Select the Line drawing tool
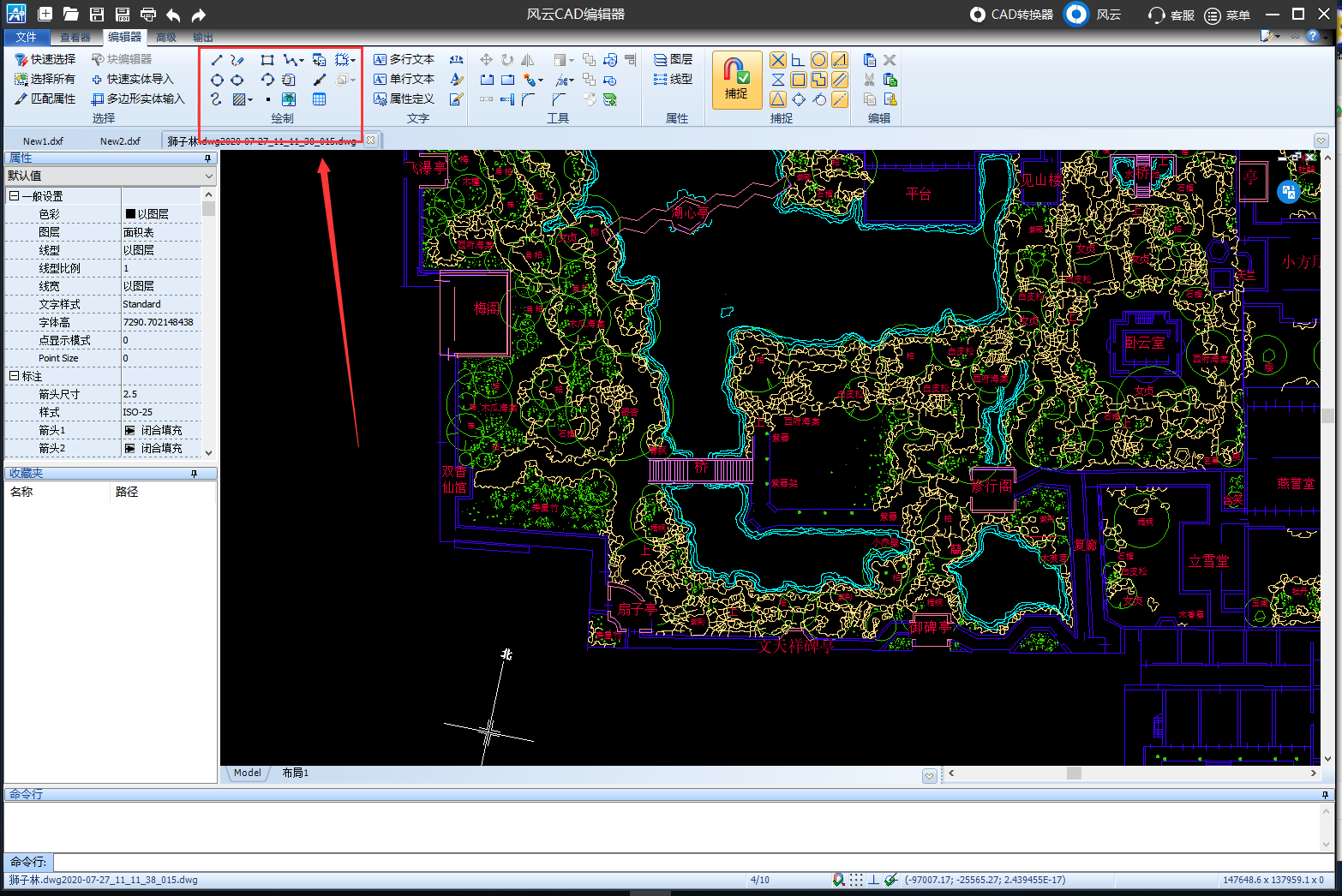 pos(217,60)
